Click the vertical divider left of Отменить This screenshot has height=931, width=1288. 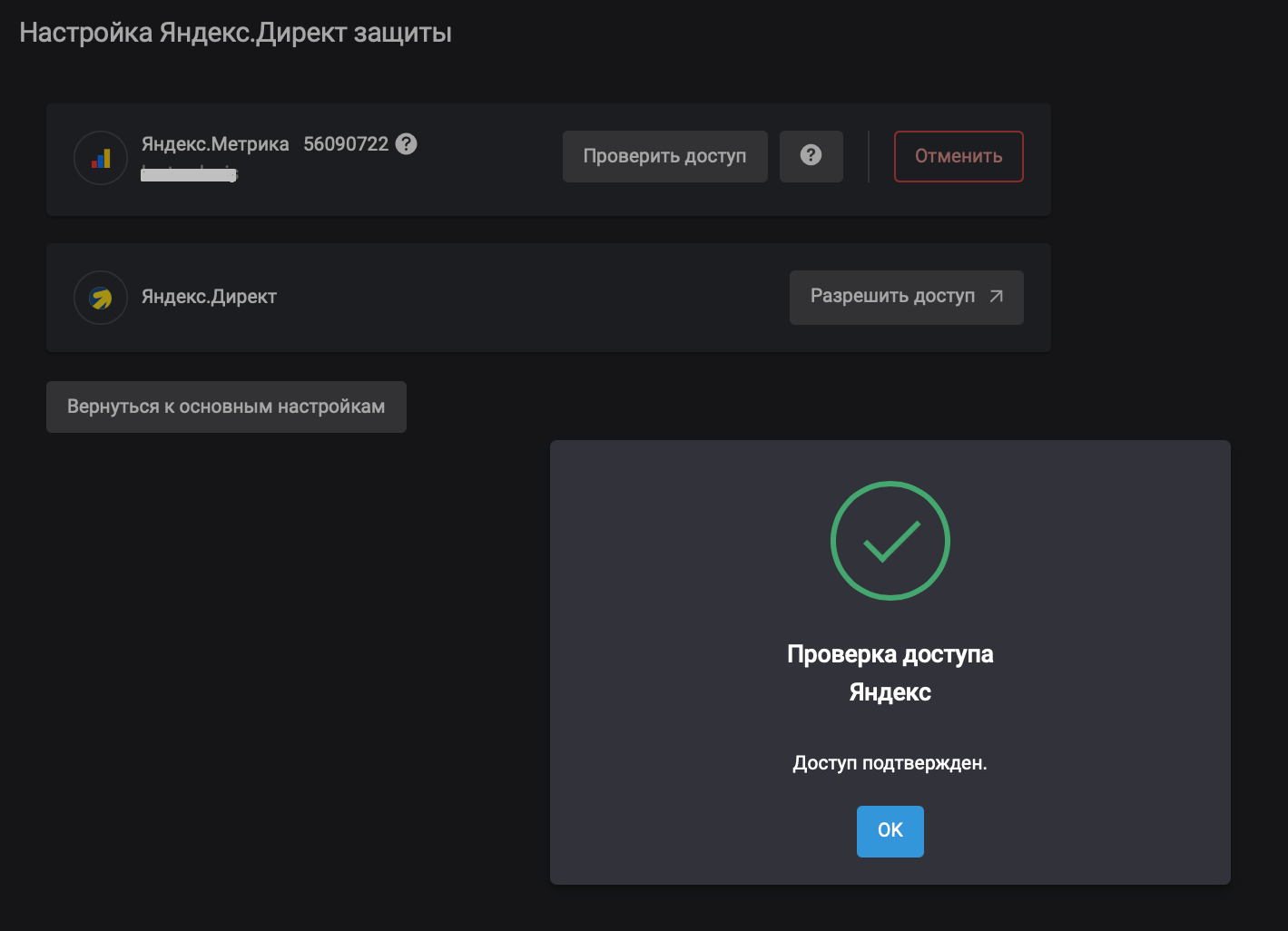(x=869, y=157)
